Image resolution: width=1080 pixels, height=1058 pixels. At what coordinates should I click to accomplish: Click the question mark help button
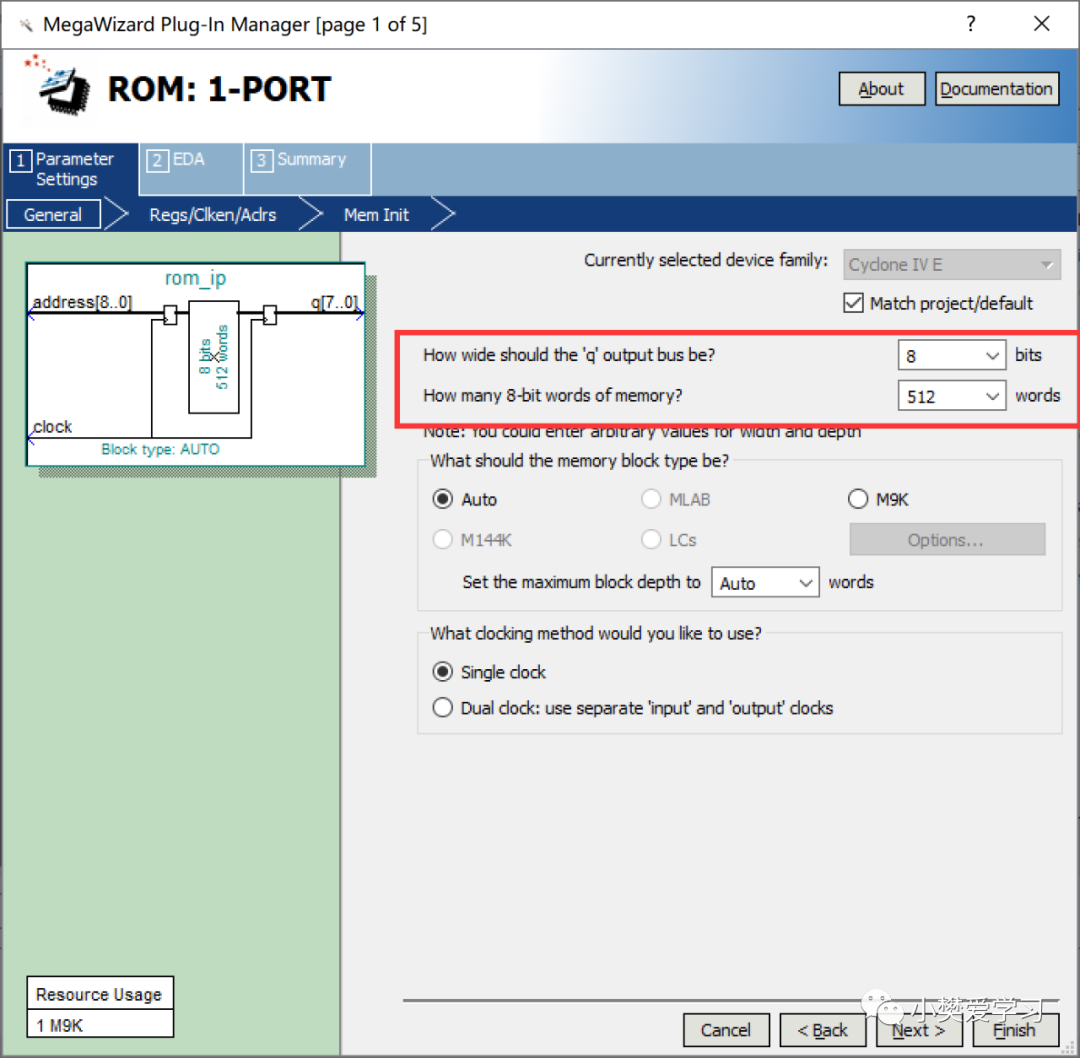point(970,24)
